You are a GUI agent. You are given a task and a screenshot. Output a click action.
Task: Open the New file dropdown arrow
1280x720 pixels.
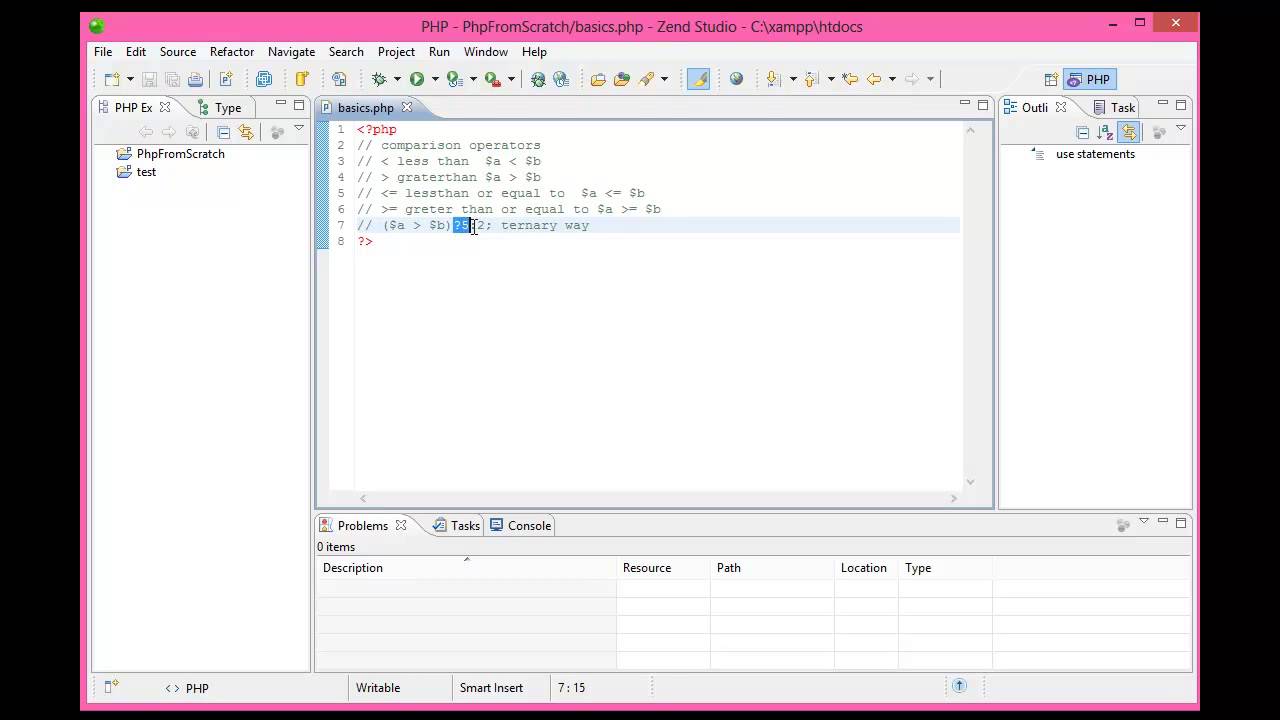point(130,79)
